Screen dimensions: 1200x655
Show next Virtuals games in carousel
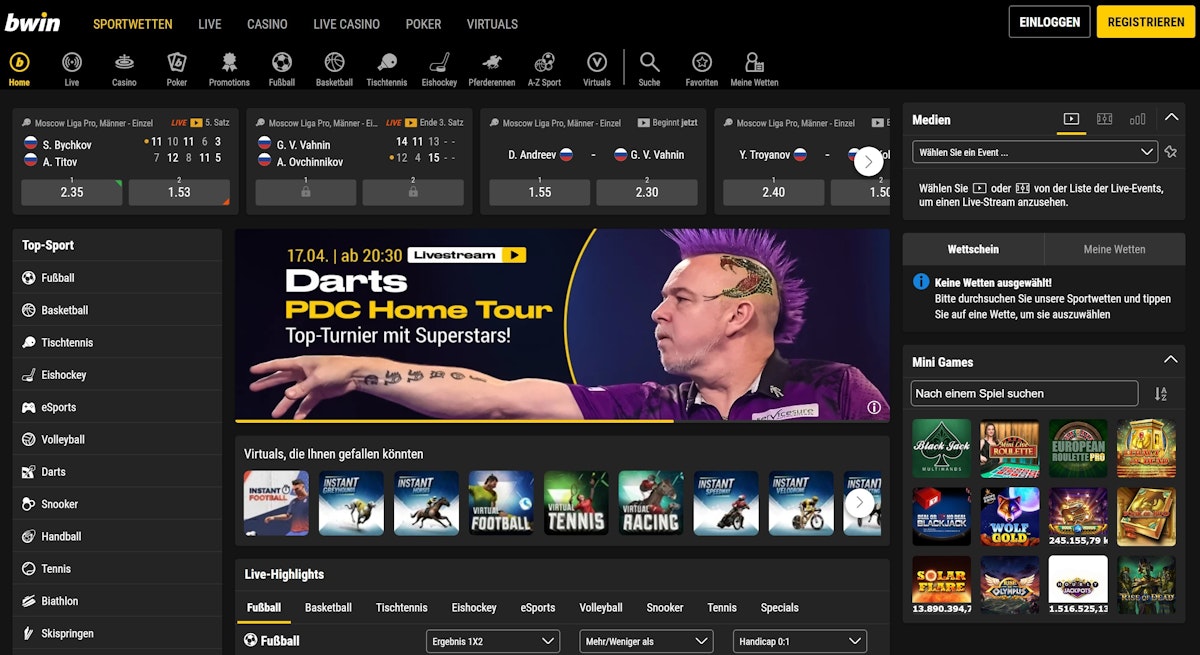pyautogui.click(x=860, y=503)
